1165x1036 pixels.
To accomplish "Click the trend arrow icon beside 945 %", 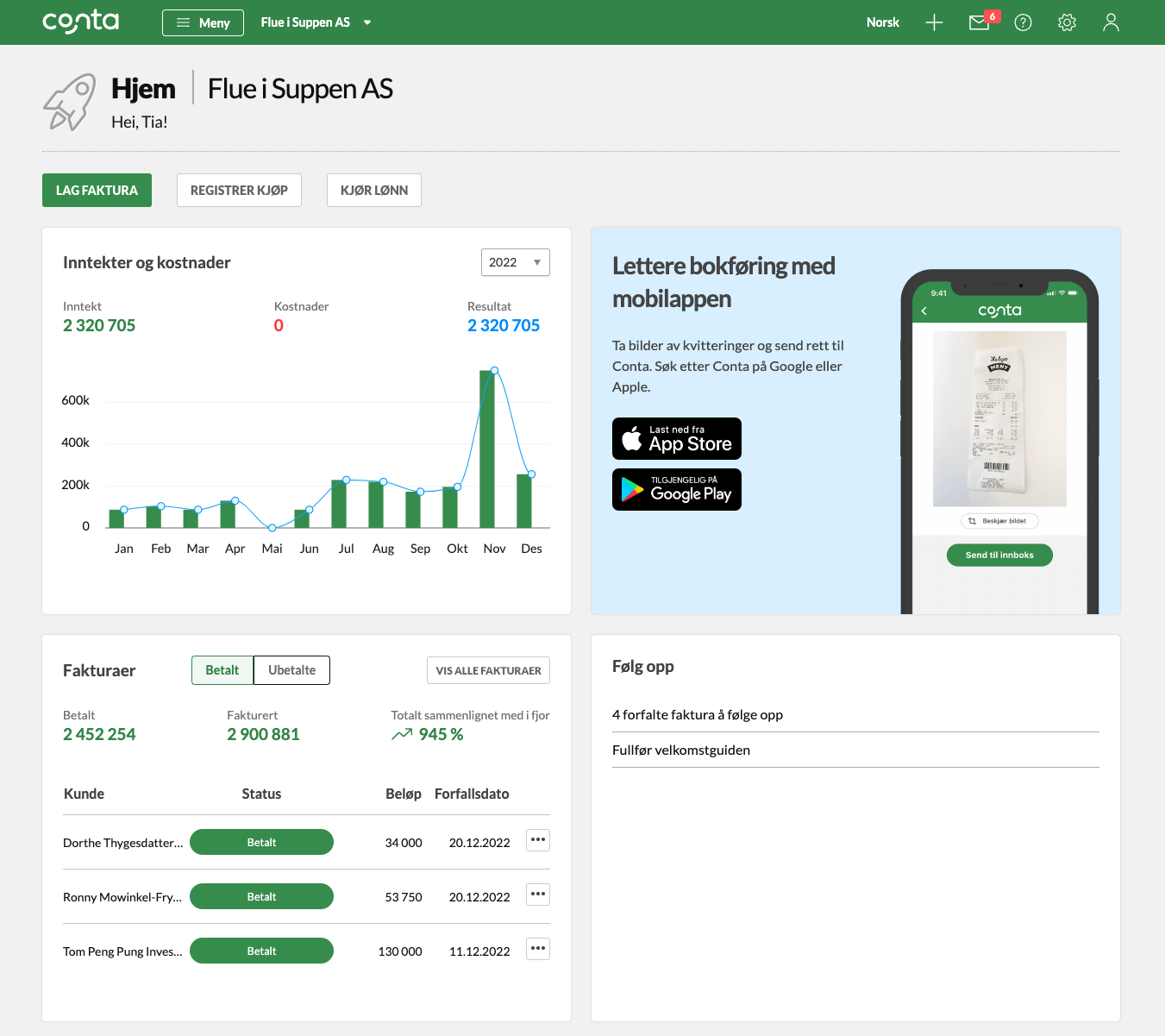I will 402,734.
